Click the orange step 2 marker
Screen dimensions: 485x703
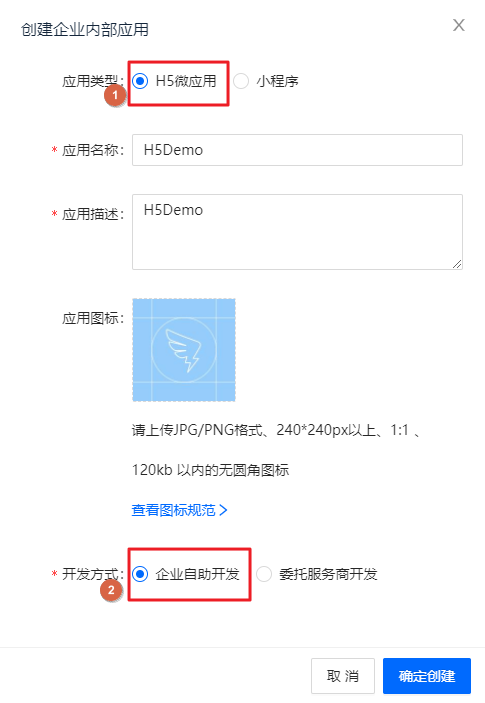coord(111,590)
